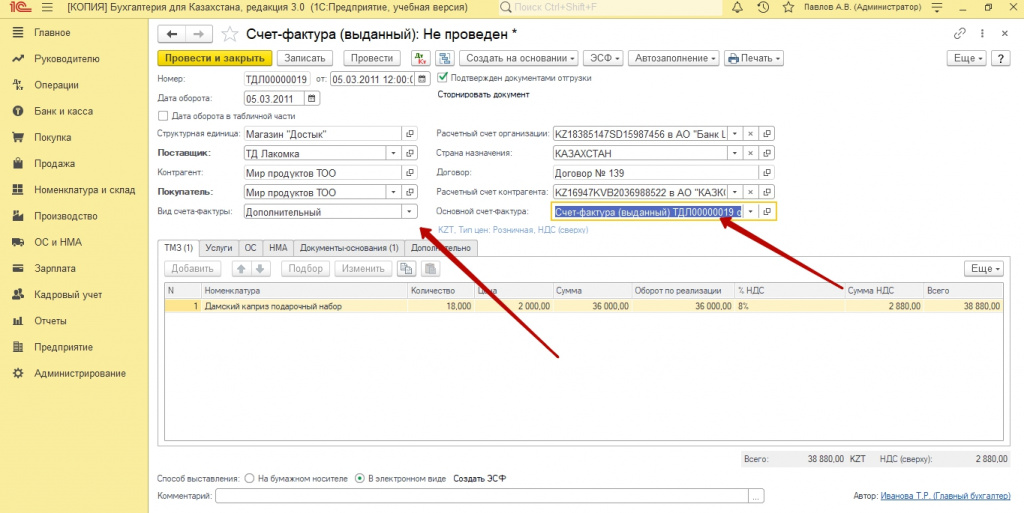This screenshot has width=1024, height=513.
Task: Go forward with right arrow button
Action: [199, 34]
